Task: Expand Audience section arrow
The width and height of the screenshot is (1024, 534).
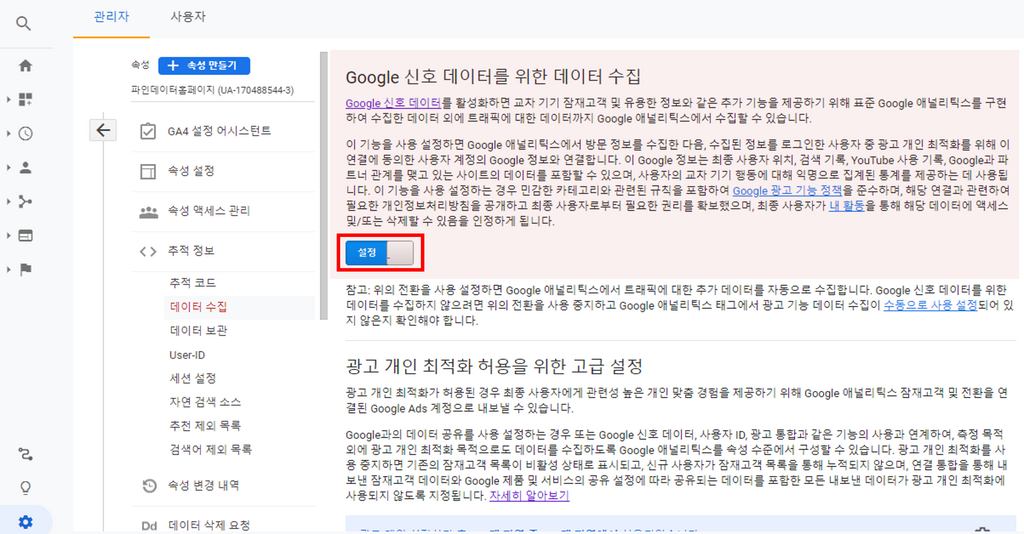Action: point(8,168)
